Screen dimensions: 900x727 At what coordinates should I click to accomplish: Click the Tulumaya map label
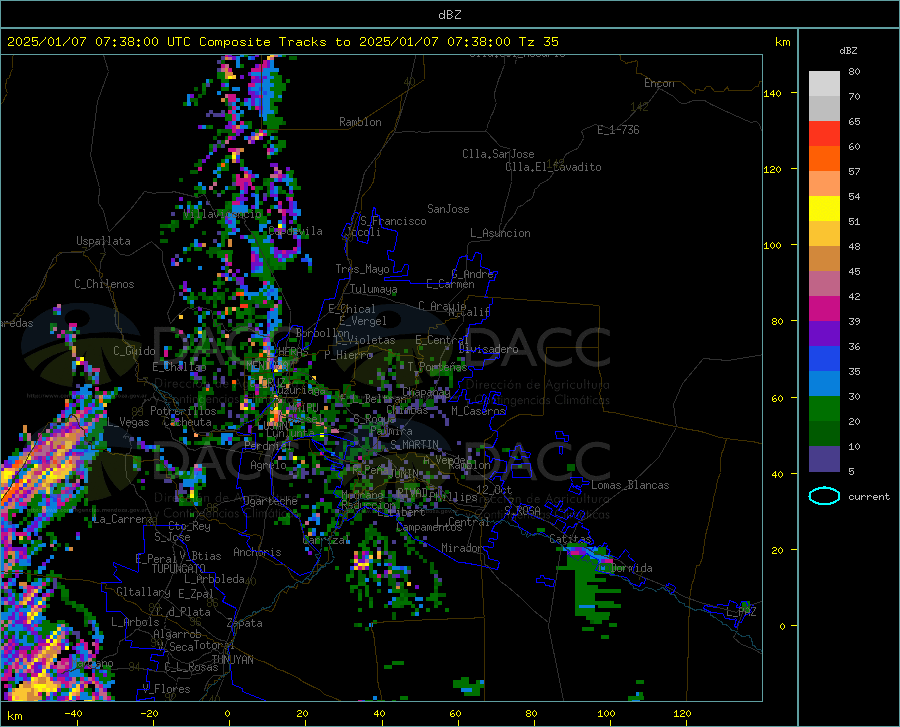click(373, 289)
